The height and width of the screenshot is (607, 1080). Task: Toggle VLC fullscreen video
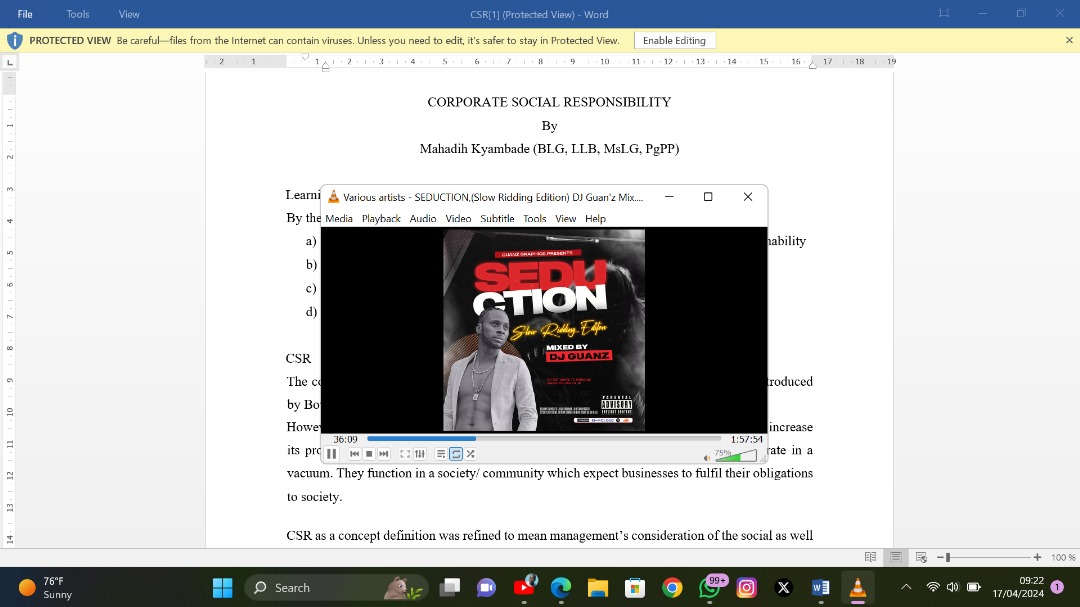click(x=405, y=454)
